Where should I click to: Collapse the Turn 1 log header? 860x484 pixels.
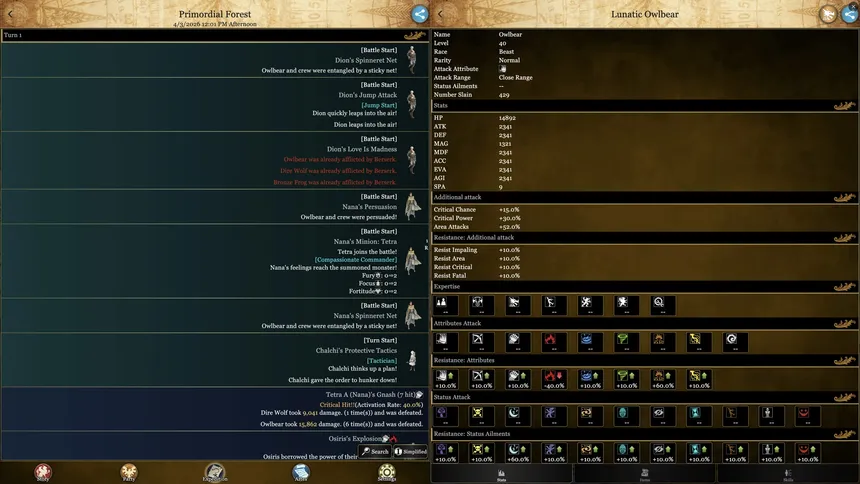(x=215, y=36)
